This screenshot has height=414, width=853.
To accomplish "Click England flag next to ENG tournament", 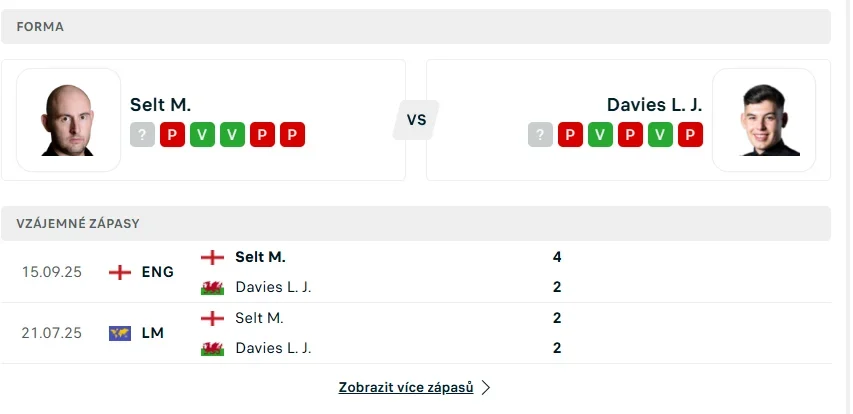I will 120,272.
